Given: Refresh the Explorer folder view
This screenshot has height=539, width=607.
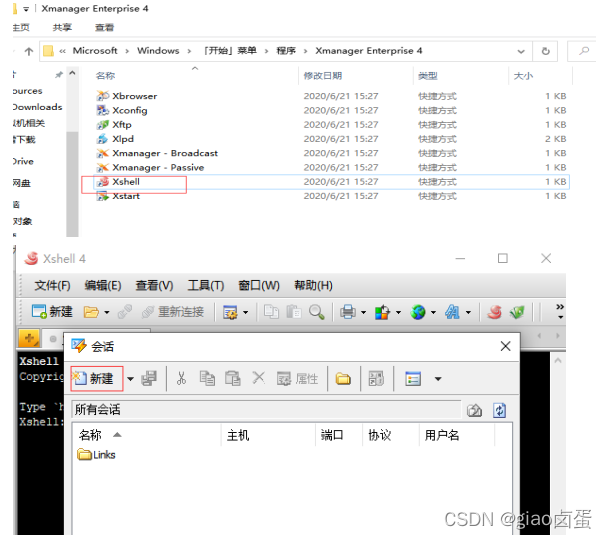Looking at the screenshot, I should [x=545, y=51].
